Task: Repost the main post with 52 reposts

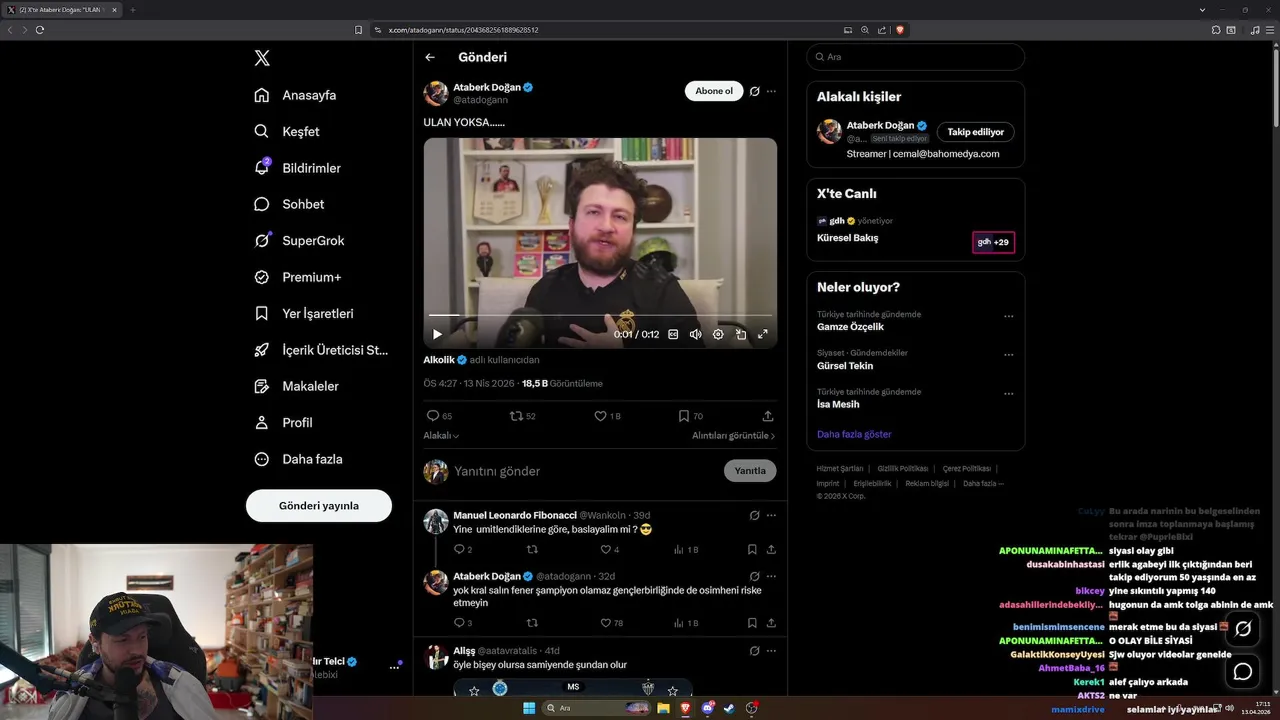Action: 523,416
